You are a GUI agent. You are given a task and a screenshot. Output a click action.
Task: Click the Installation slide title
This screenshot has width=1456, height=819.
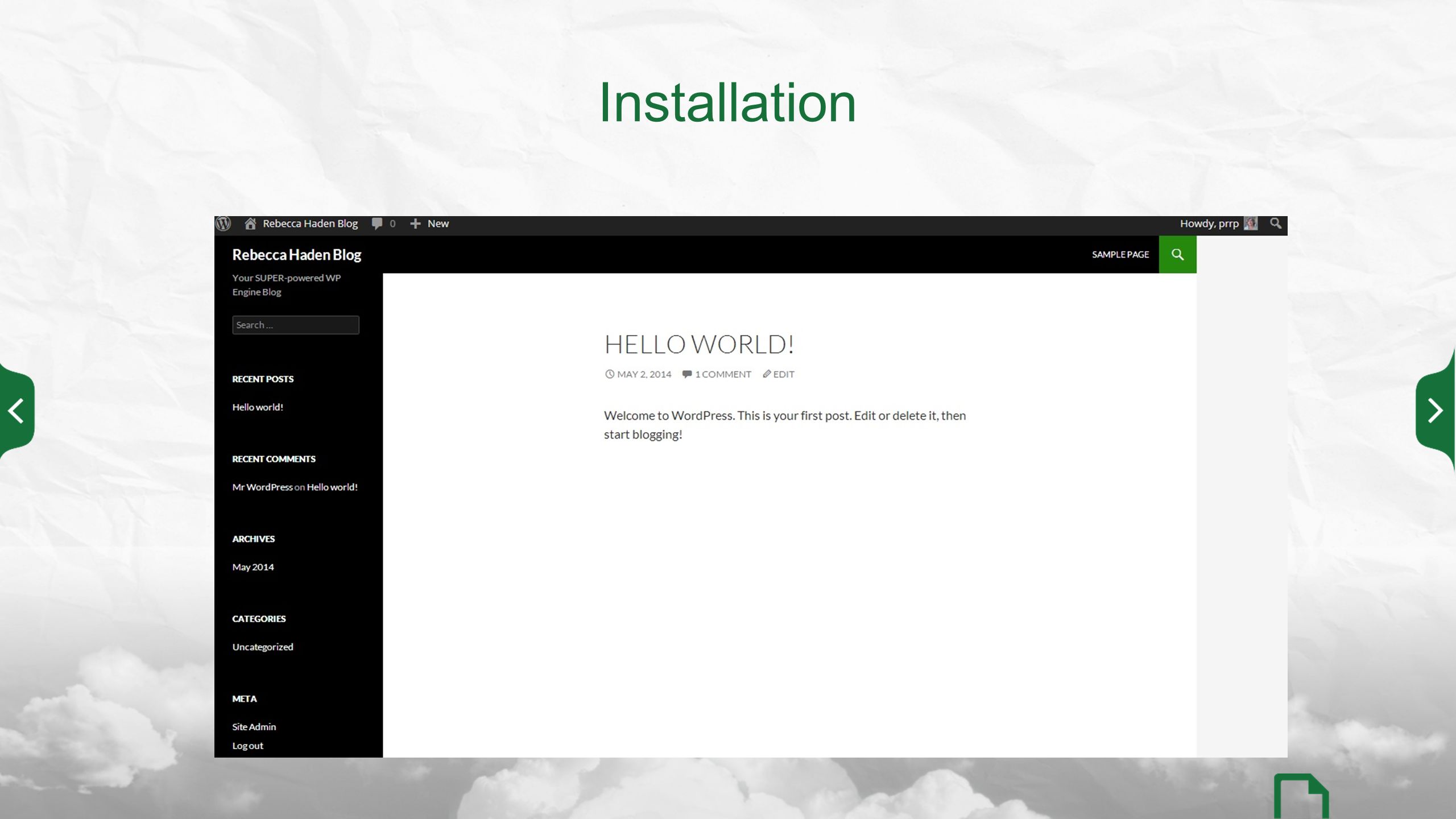tap(727, 102)
